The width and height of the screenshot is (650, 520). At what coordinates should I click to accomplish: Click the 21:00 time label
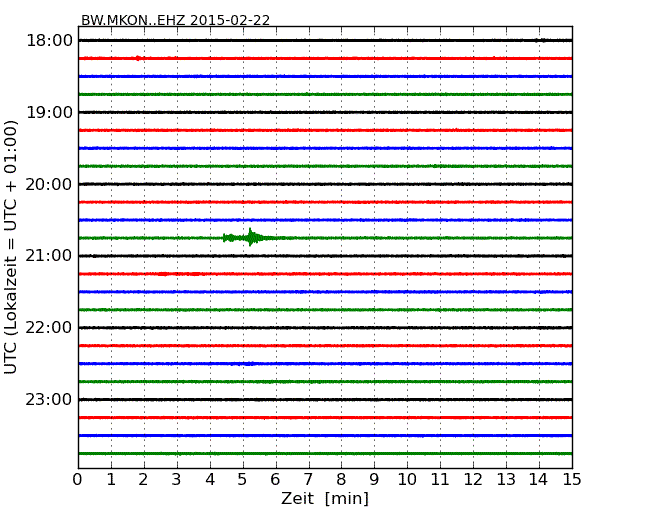coord(49,256)
